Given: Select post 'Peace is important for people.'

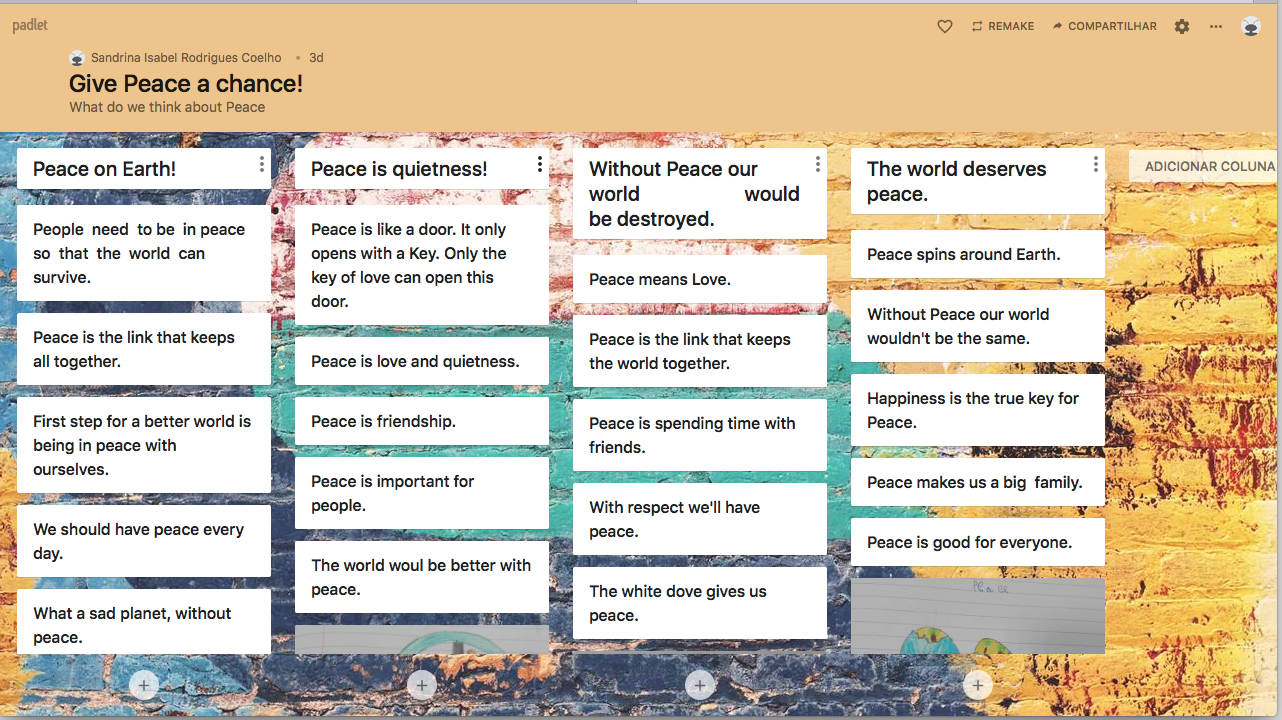Looking at the screenshot, I should click(422, 493).
